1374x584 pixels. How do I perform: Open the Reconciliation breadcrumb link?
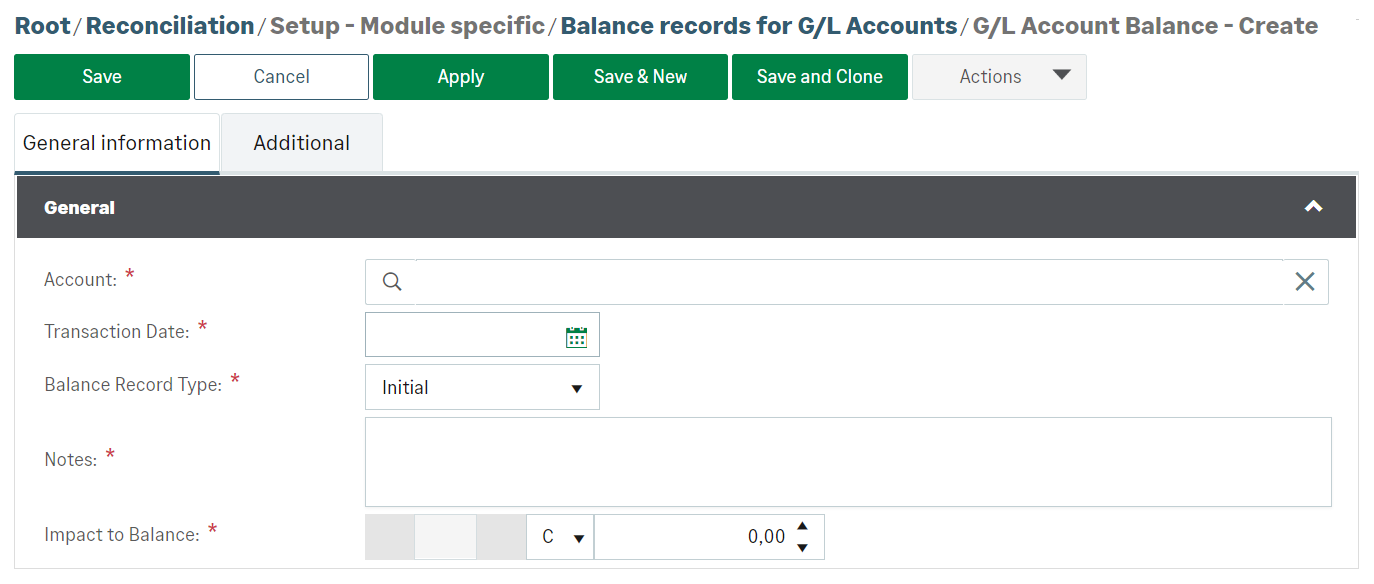(170, 26)
